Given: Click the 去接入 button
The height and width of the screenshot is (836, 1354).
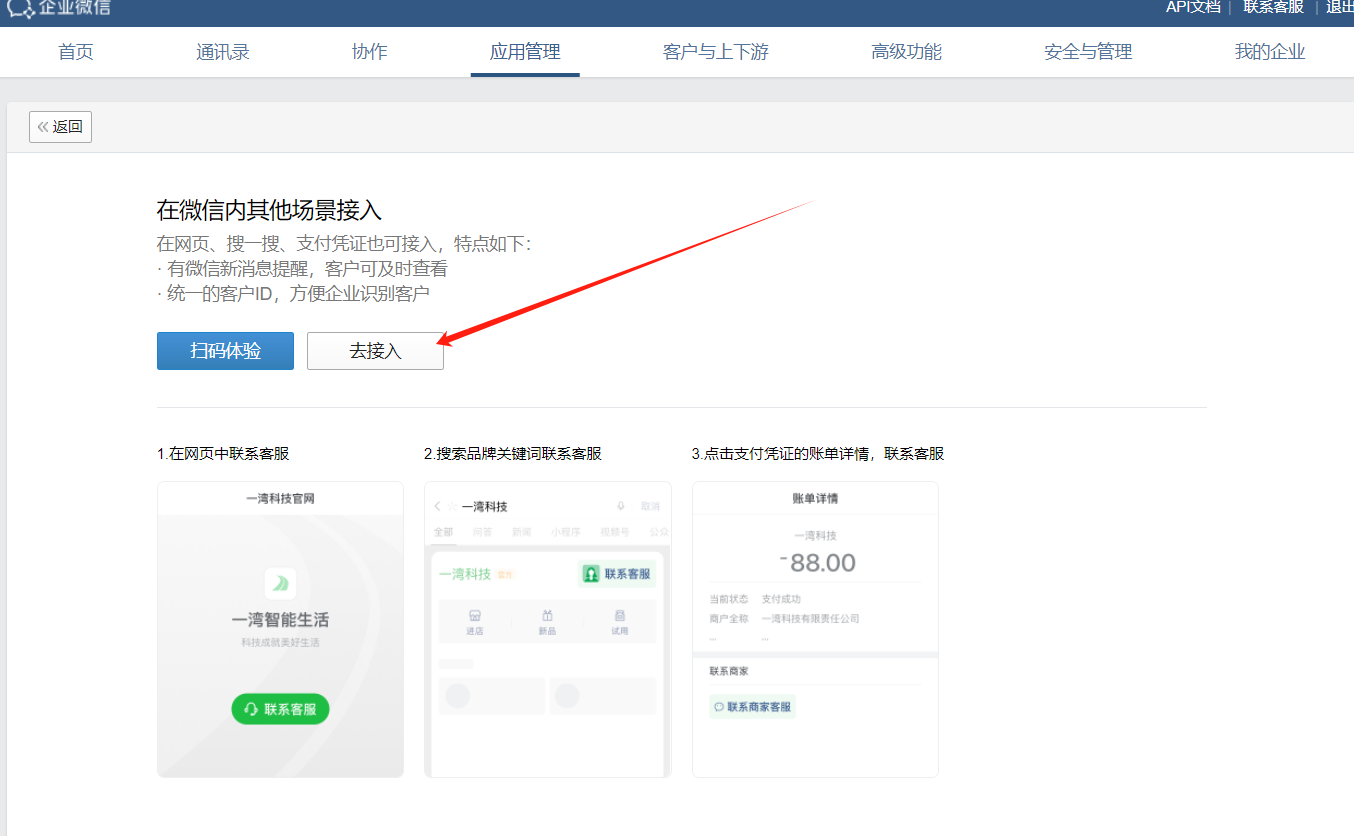Looking at the screenshot, I should point(375,351).
